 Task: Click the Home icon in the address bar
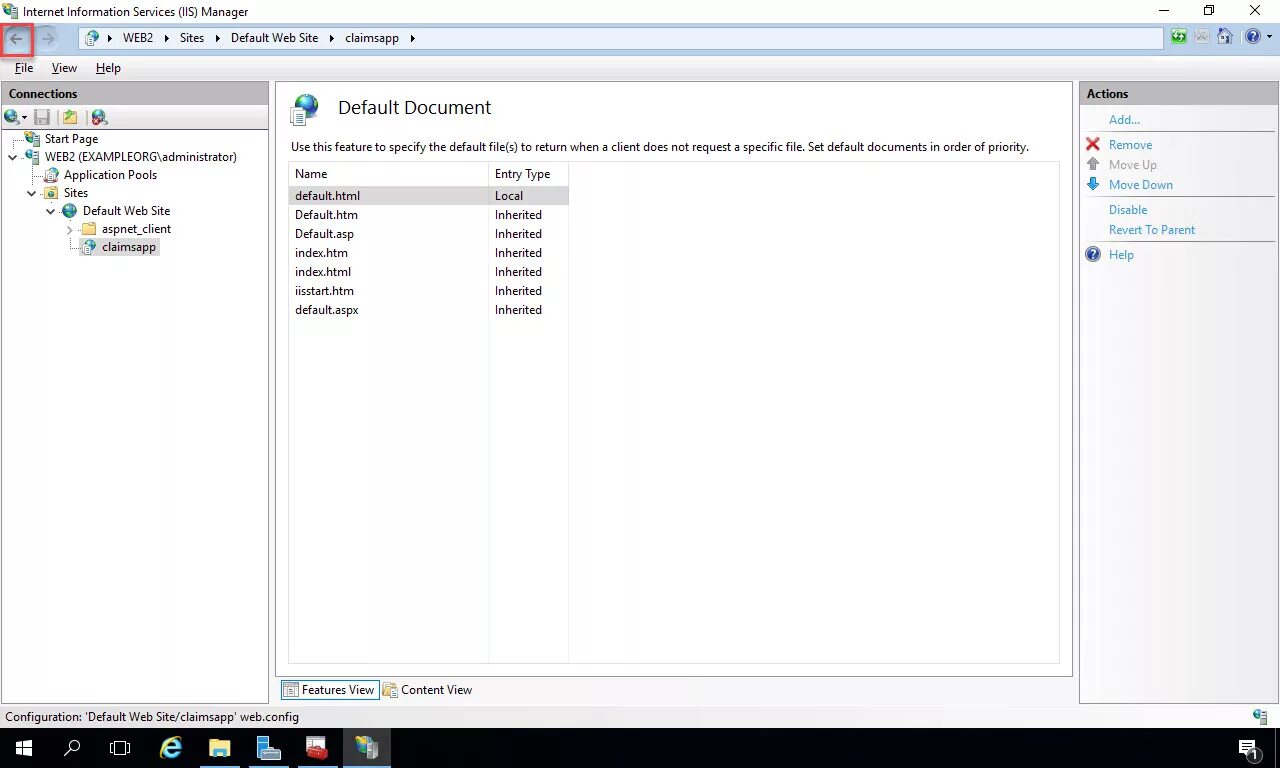pyautogui.click(x=1225, y=36)
